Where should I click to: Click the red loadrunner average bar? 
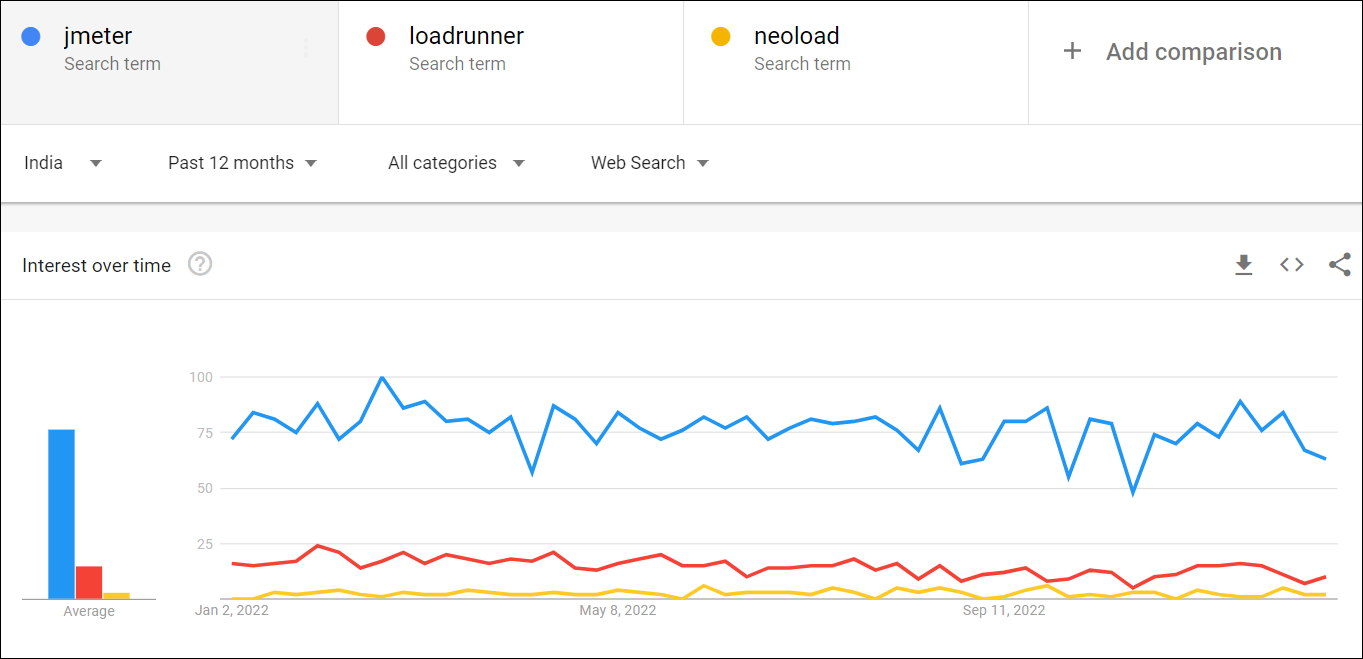pos(89,582)
